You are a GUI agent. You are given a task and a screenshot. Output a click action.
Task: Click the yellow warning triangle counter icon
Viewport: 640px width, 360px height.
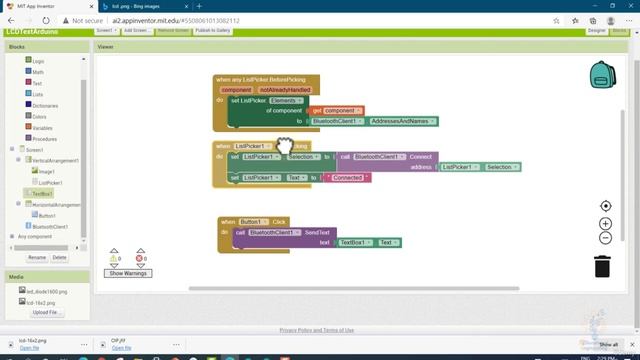click(x=113, y=258)
